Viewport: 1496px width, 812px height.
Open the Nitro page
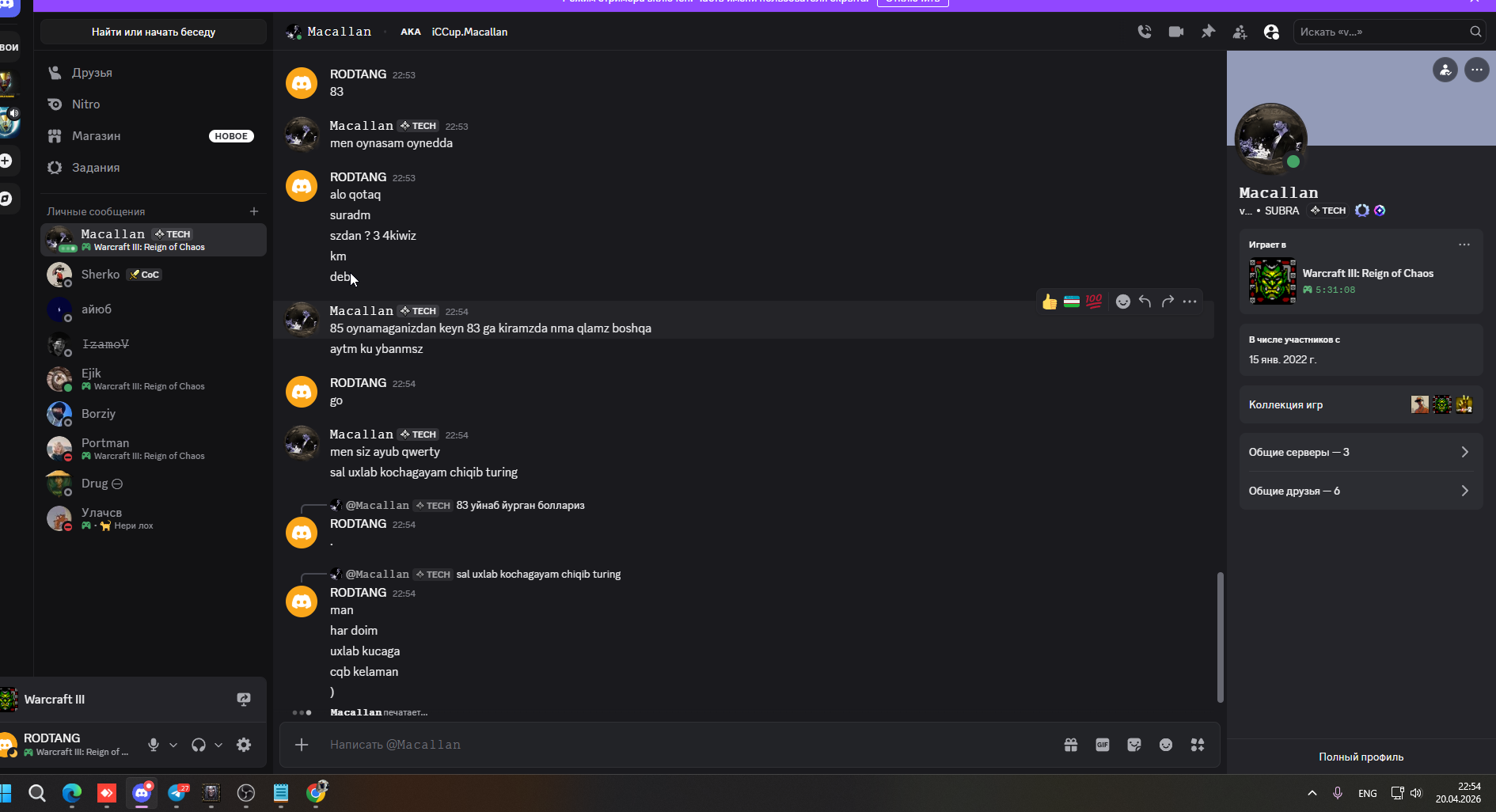click(85, 104)
